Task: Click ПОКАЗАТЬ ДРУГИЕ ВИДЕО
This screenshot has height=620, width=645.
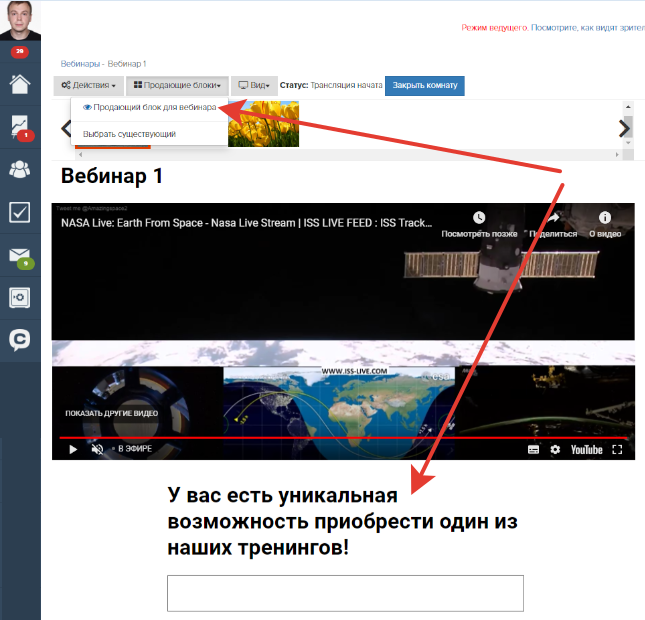Action: pyautogui.click(x=111, y=413)
